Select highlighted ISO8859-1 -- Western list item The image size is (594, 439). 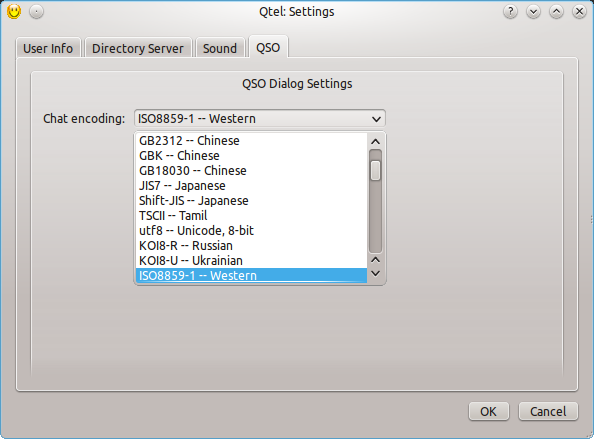pos(251,275)
